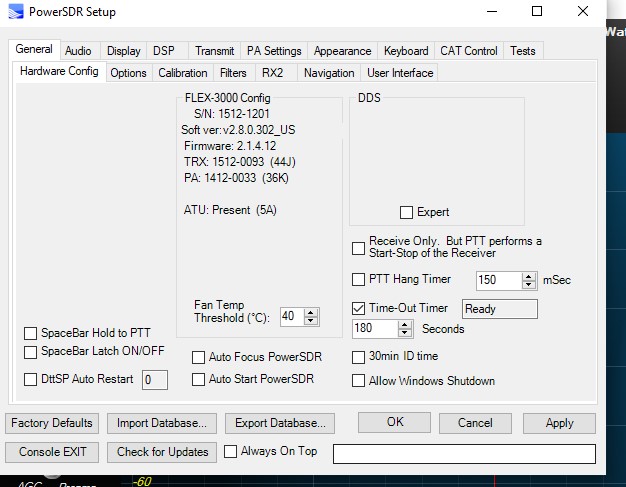Click the Console EXIT button

[x=52, y=452]
